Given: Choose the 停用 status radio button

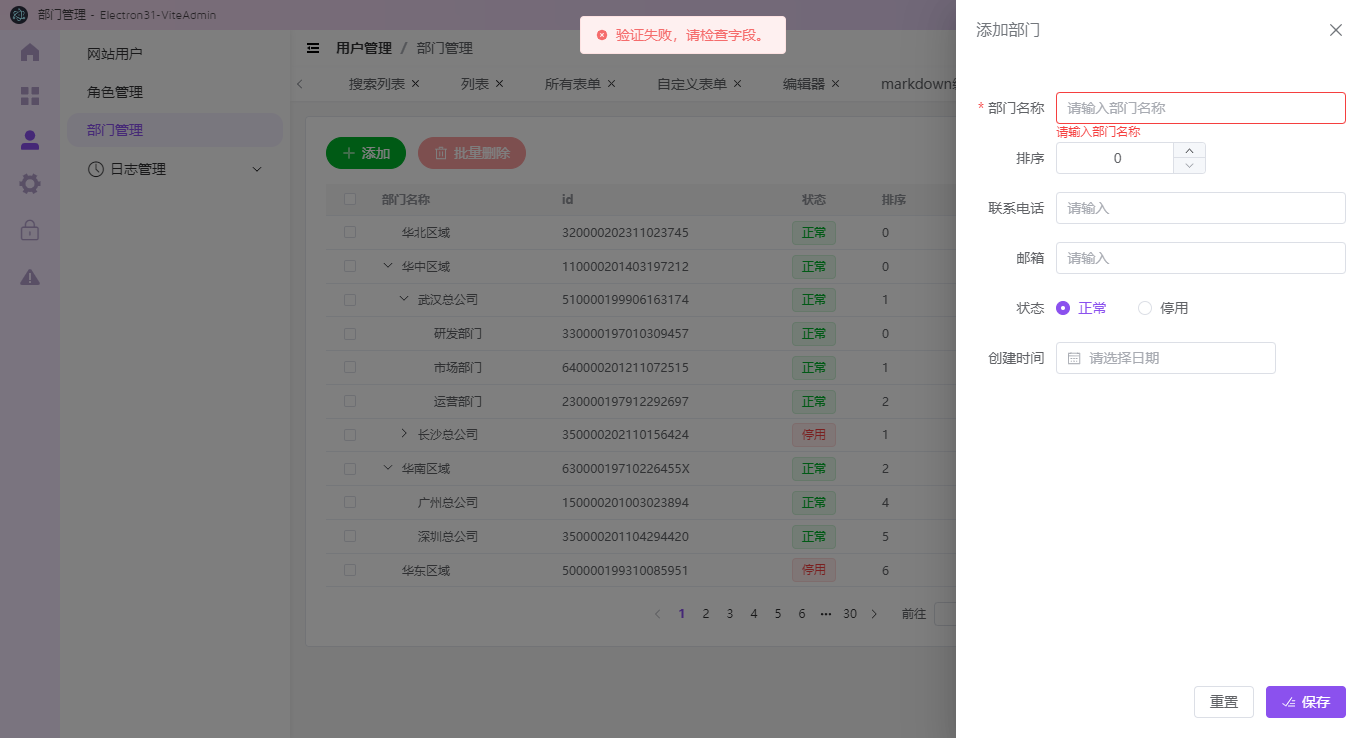Looking at the screenshot, I should 1144,307.
